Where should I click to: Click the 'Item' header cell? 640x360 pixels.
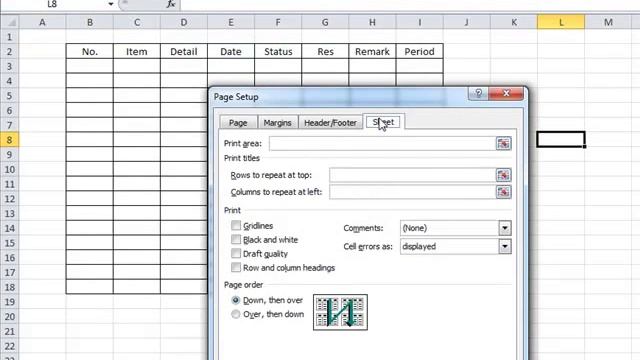(x=137, y=51)
